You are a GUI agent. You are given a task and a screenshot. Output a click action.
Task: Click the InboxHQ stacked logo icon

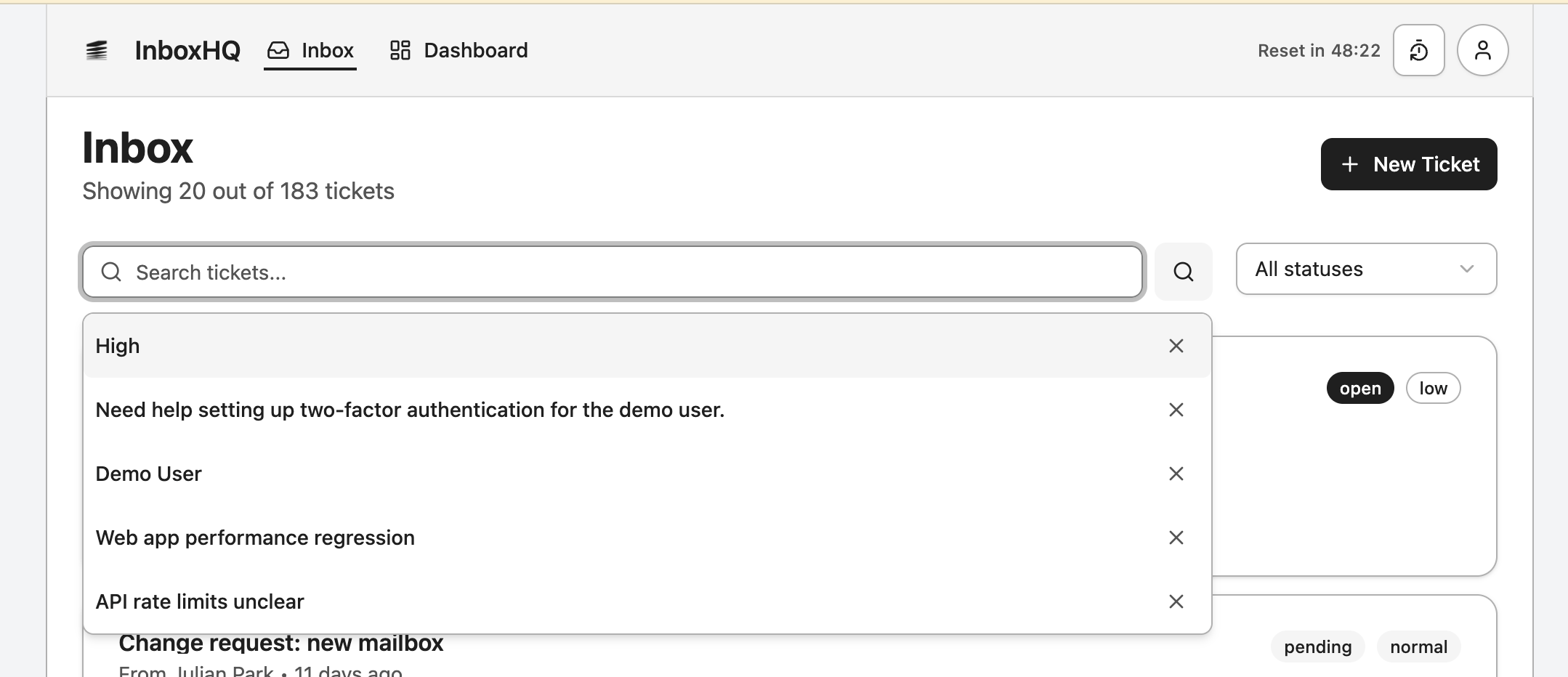pos(97,50)
